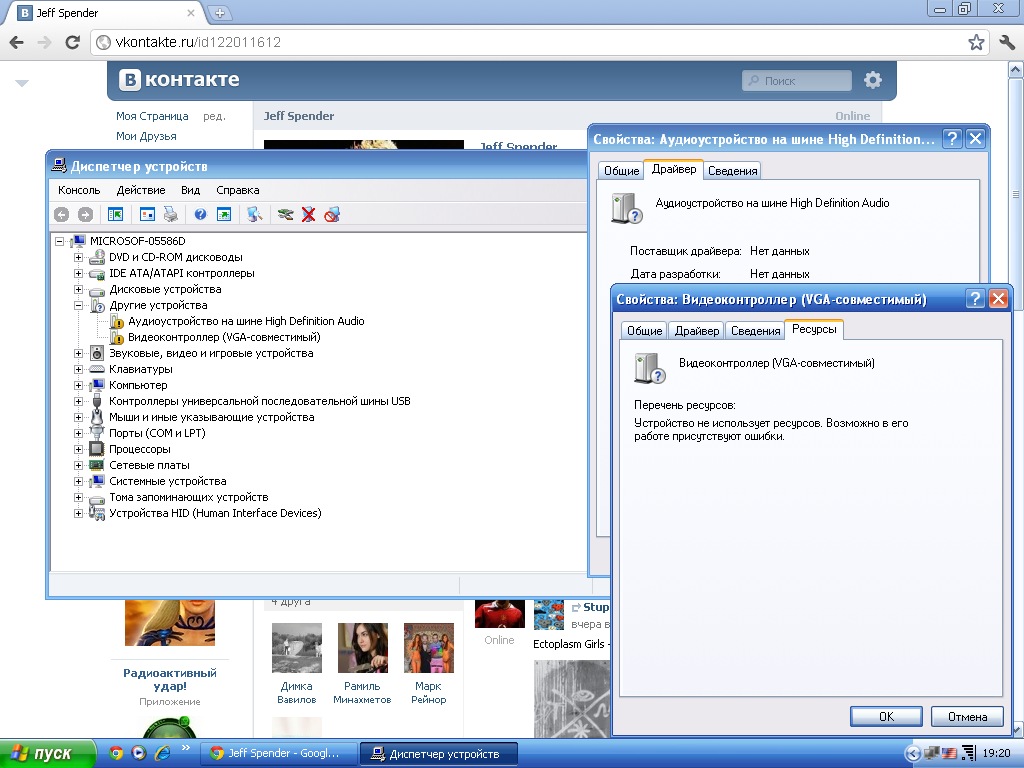The height and width of the screenshot is (768, 1024).
Task: Open the Сведения tab in audio properties
Action: (x=732, y=171)
